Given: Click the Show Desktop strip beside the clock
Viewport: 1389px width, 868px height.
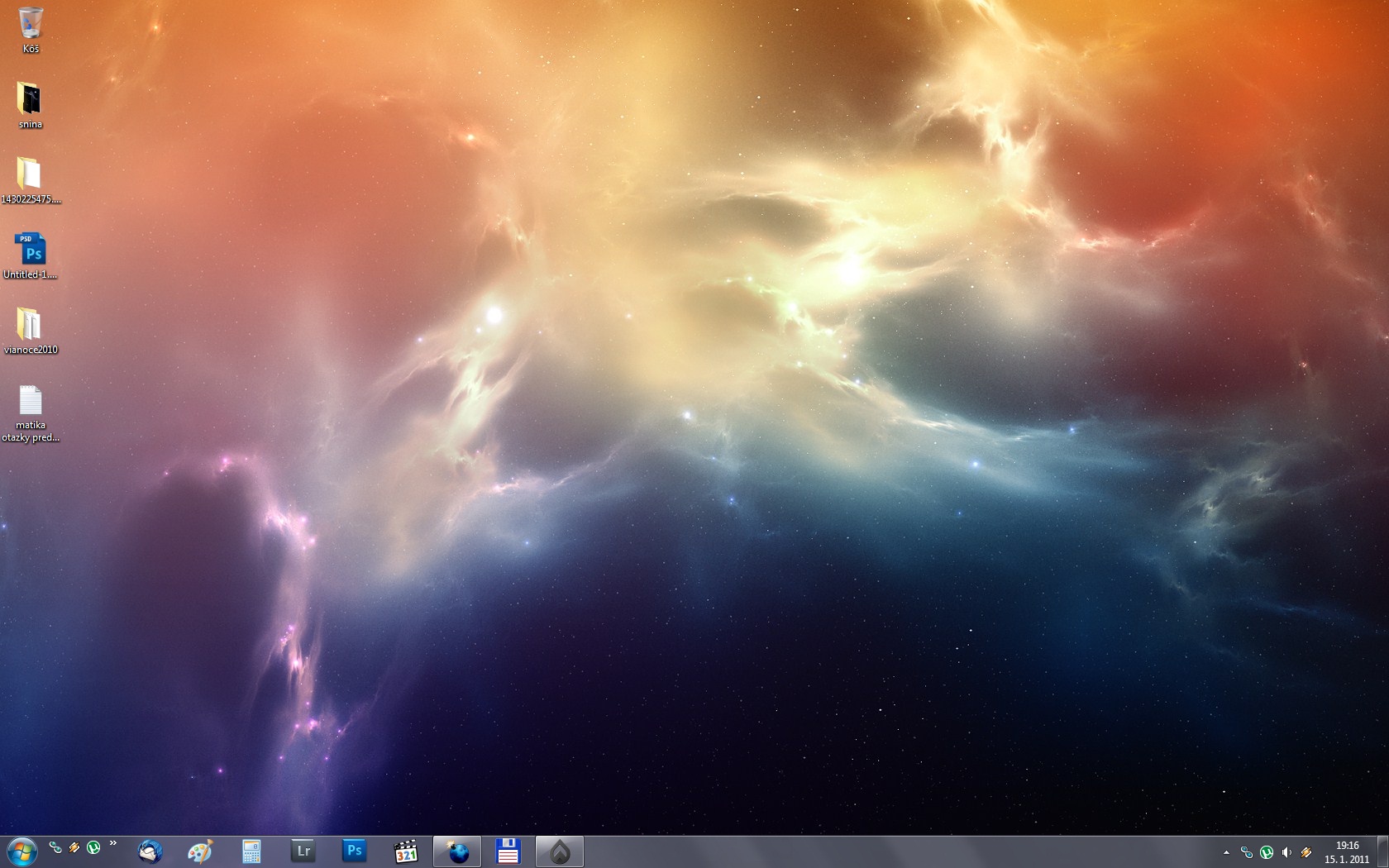Looking at the screenshot, I should click(1382, 852).
